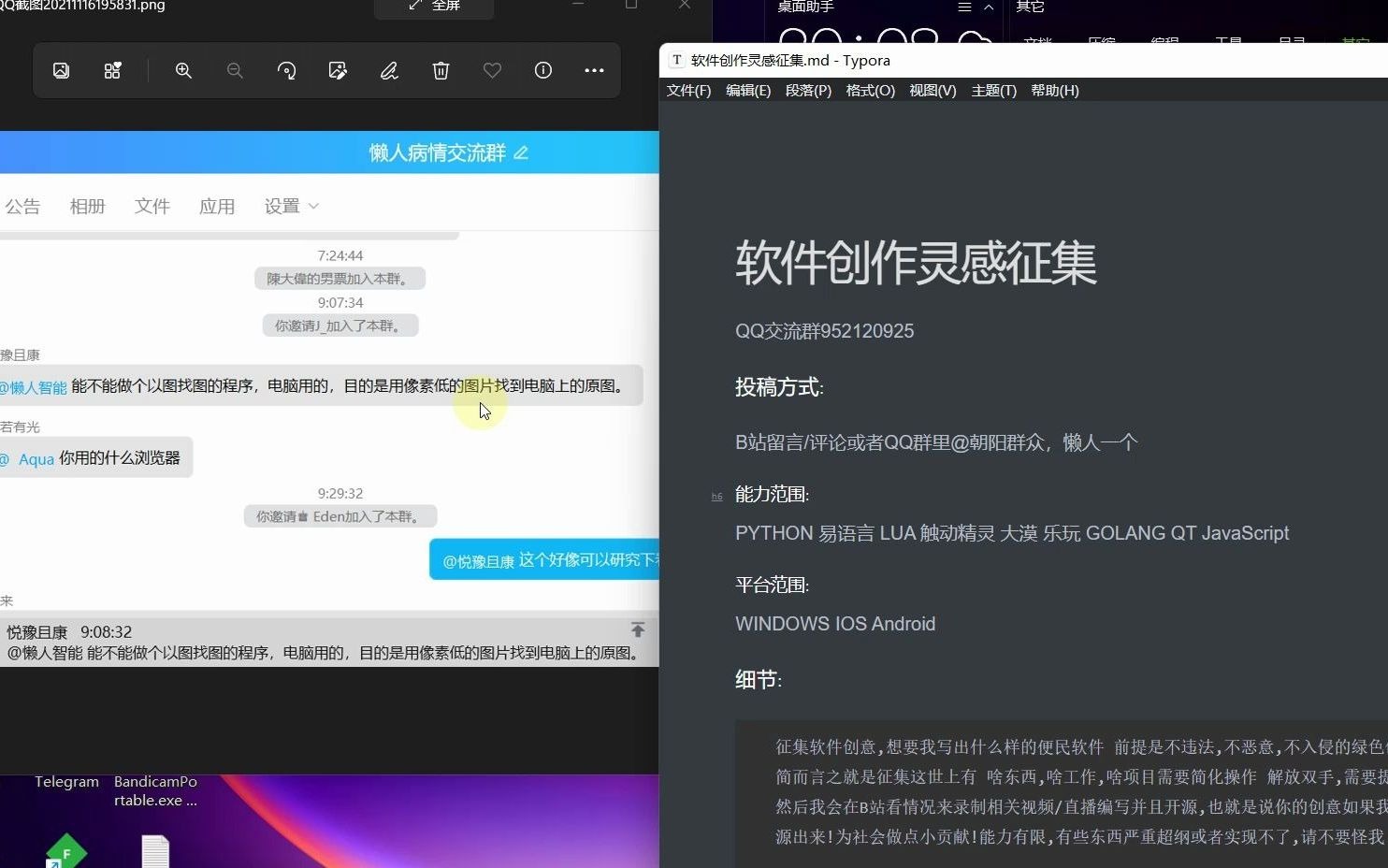
Task: Open all photos view in Photos toolbar
Action: coord(61,70)
